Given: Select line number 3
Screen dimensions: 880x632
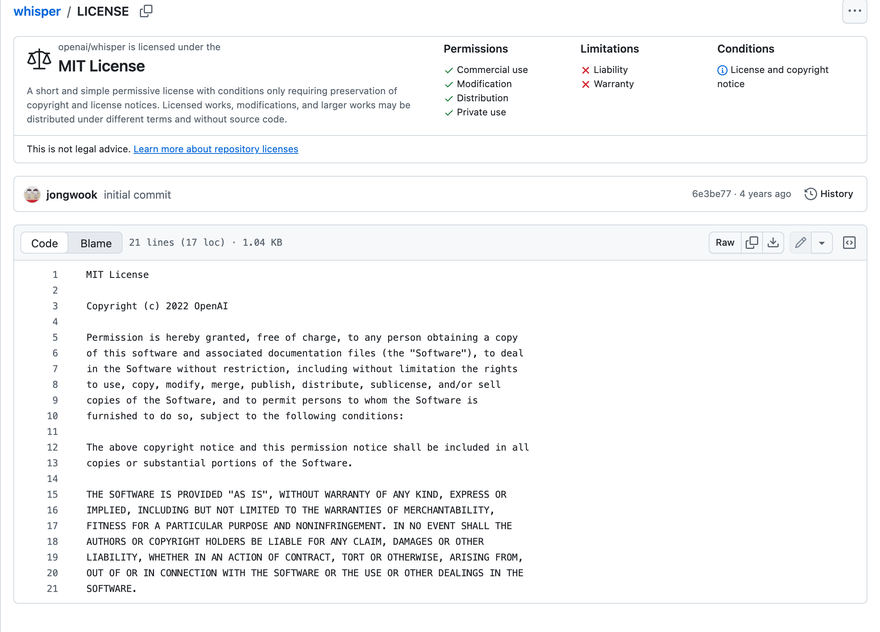Looking at the screenshot, I should [55, 306].
